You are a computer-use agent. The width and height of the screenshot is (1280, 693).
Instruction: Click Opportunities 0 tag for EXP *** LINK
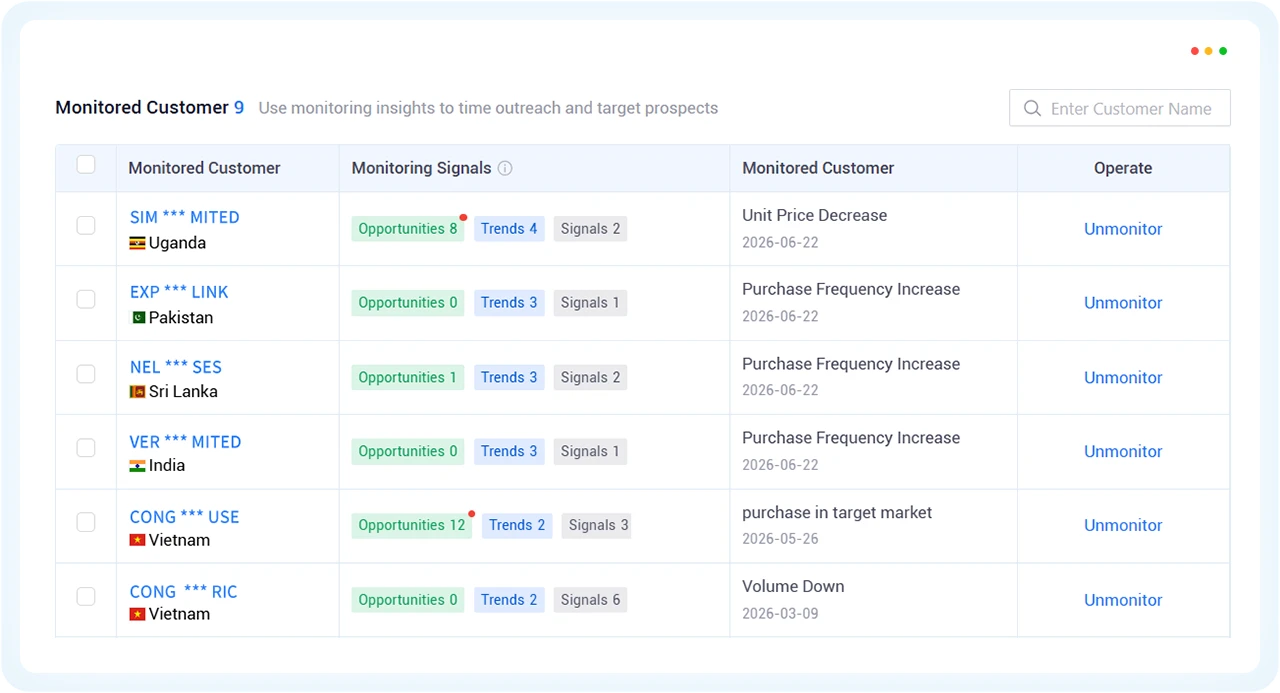coord(408,303)
